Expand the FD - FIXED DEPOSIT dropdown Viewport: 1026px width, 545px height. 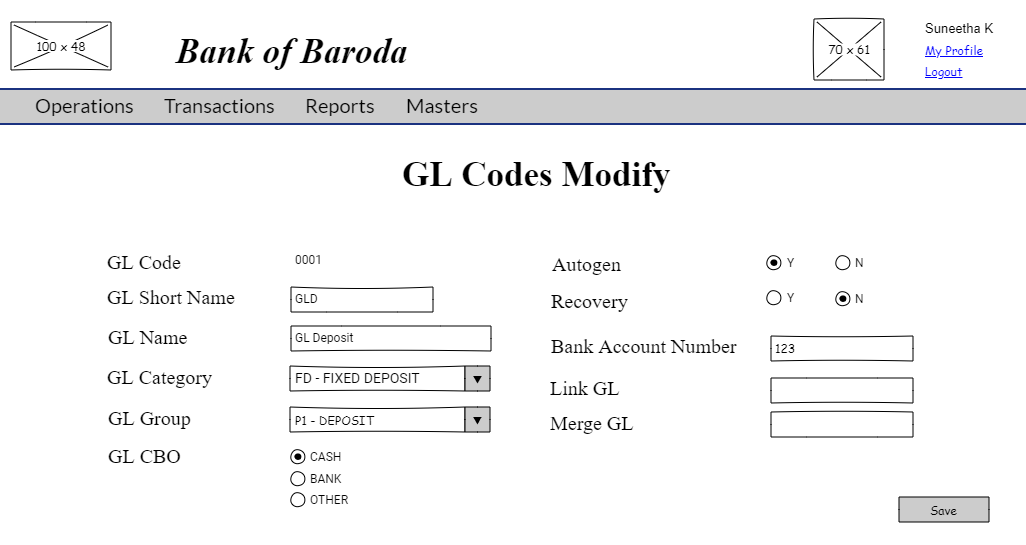point(477,379)
